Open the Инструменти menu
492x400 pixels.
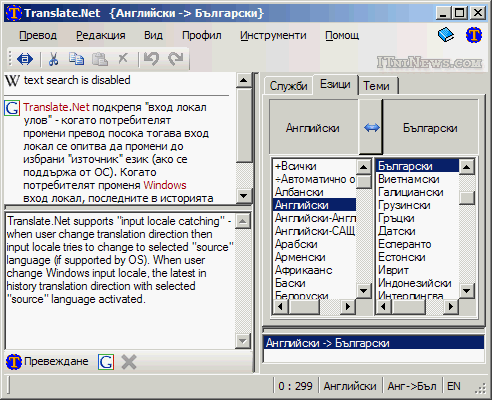tap(273, 35)
